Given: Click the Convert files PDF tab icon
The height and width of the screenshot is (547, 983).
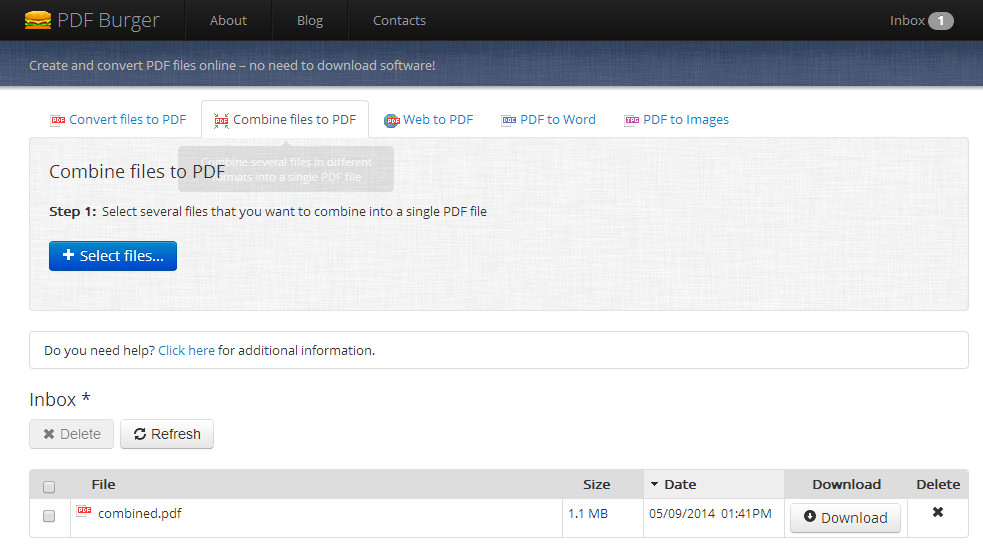Looking at the screenshot, I should (x=57, y=120).
